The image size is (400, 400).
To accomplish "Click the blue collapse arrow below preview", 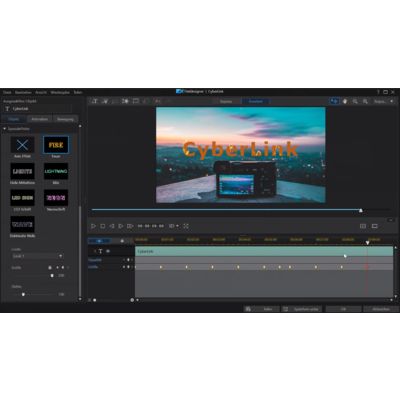I will [x=391, y=220].
